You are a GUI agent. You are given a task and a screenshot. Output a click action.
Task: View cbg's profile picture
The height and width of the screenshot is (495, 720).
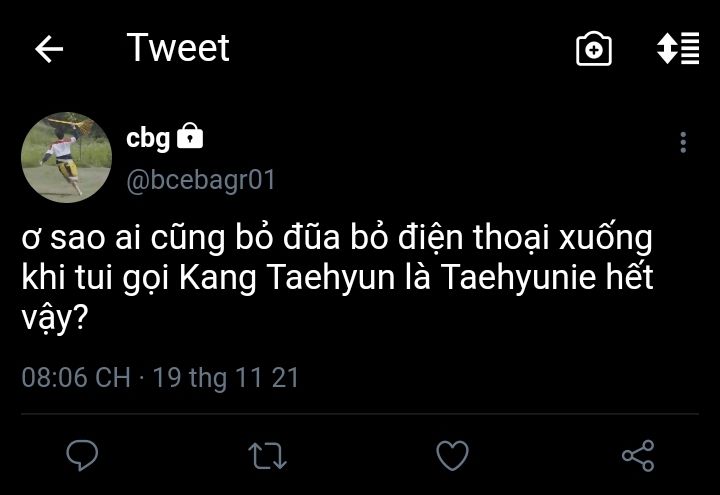pyautogui.click(x=67, y=157)
